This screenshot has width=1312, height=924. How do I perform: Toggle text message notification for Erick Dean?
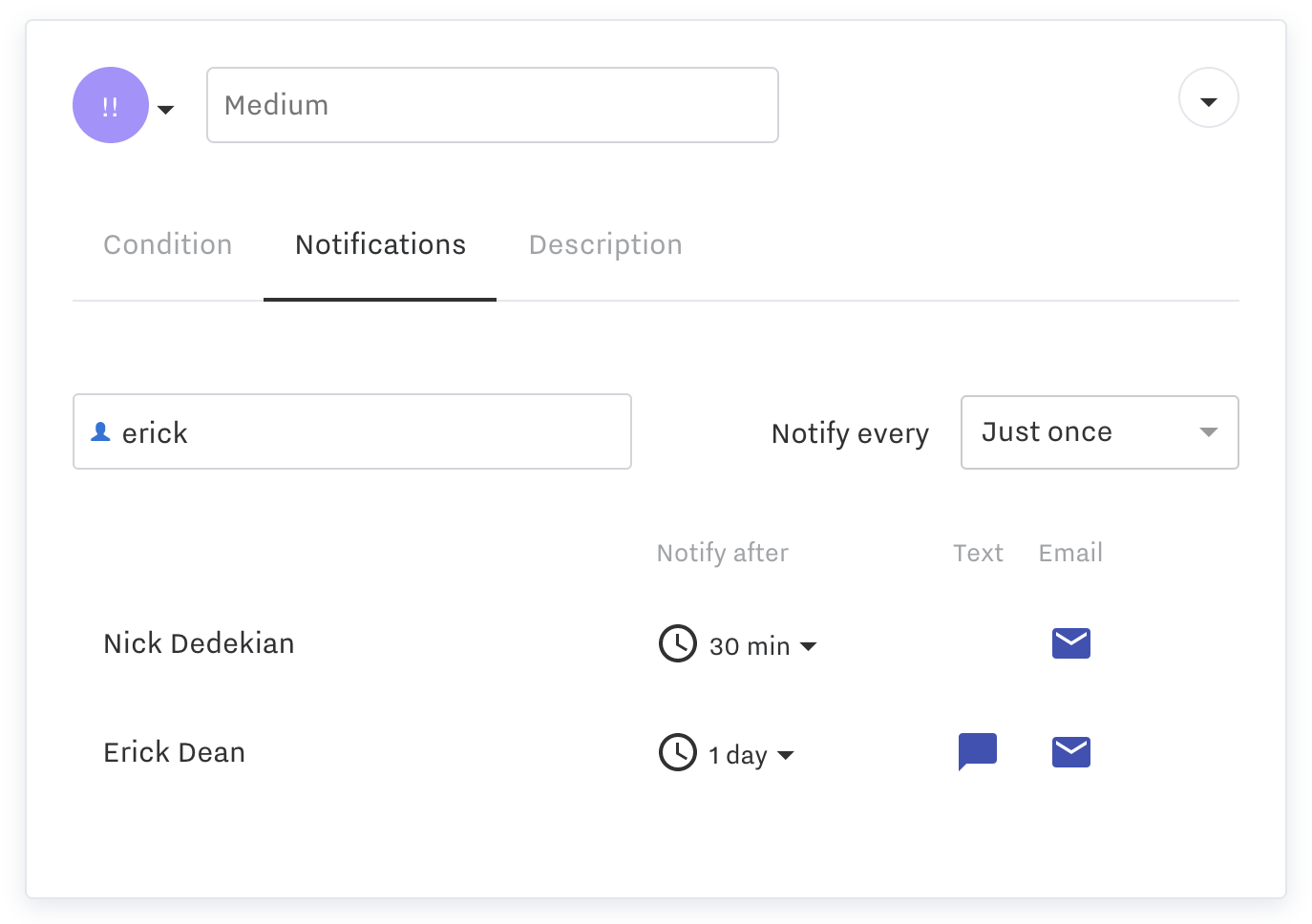click(977, 751)
